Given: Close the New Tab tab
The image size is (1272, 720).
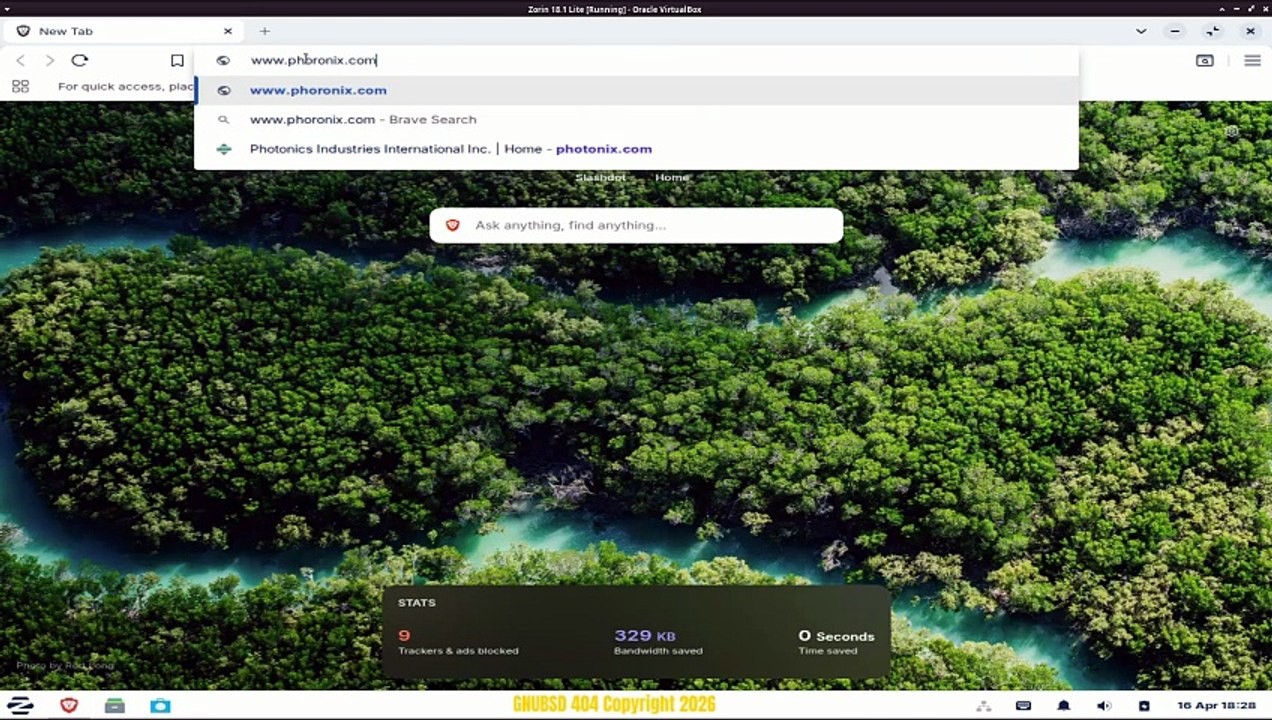Looking at the screenshot, I should pos(228,31).
